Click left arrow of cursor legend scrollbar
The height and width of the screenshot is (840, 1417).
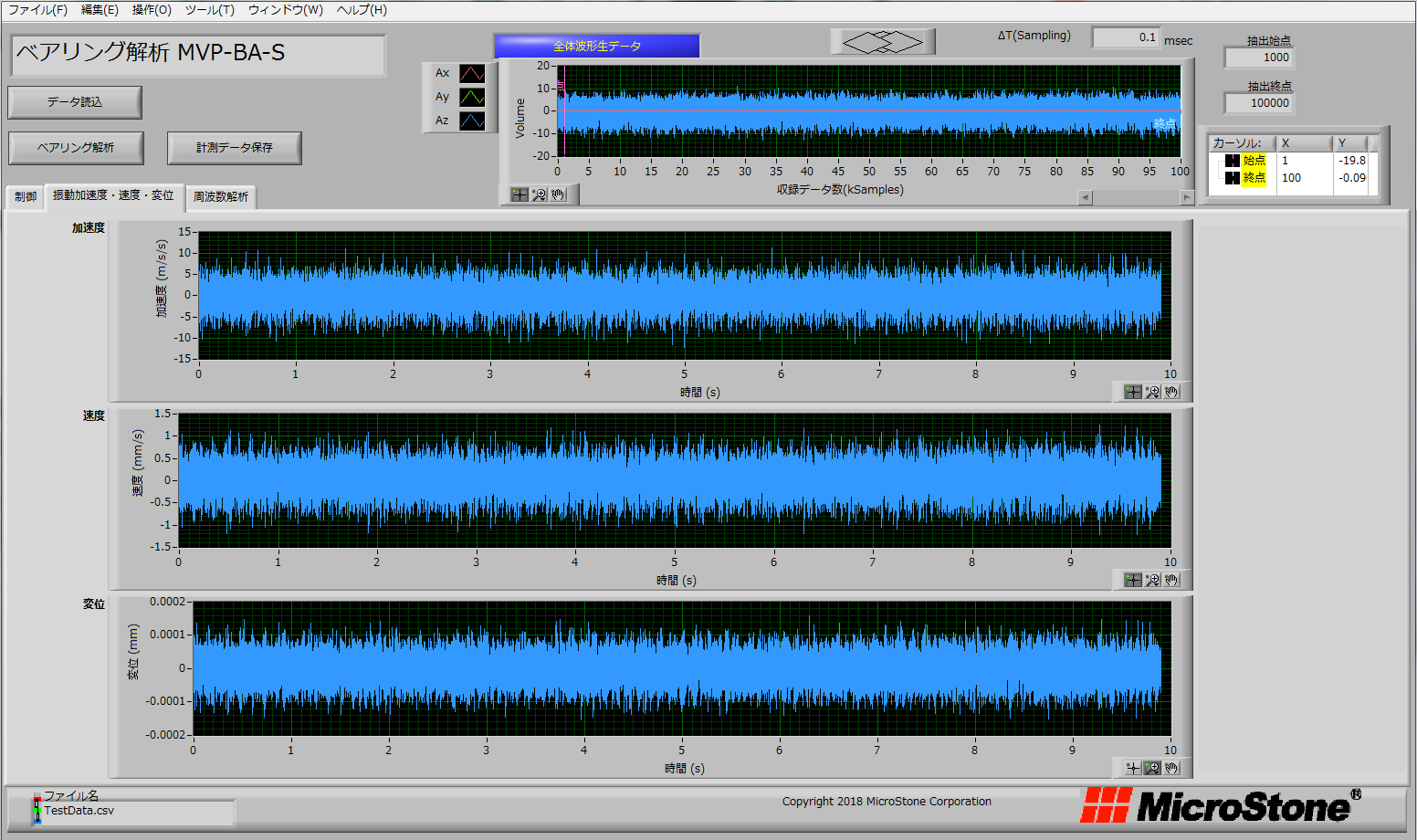point(1086,197)
